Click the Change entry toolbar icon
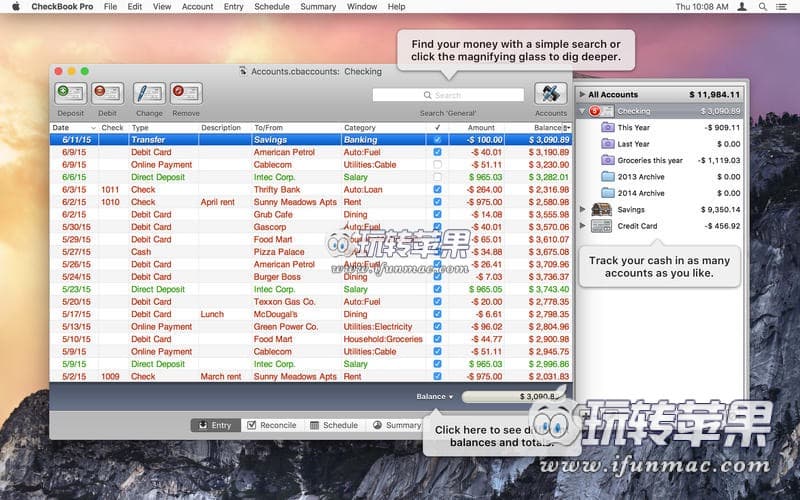This screenshot has height=500, width=800. tap(149, 94)
